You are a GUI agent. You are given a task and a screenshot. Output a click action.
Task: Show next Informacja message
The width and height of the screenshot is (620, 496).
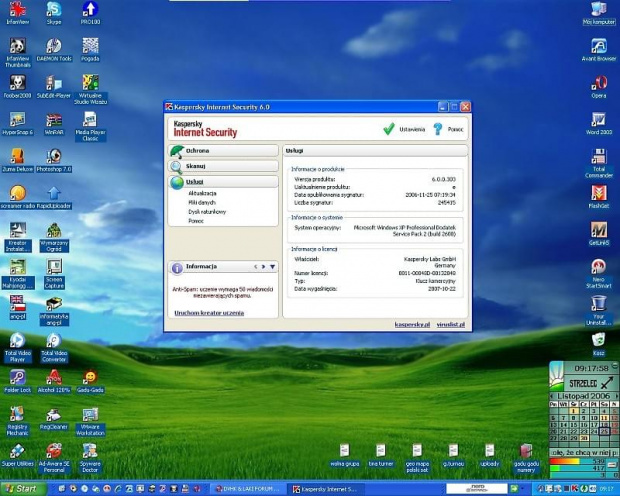tap(263, 267)
